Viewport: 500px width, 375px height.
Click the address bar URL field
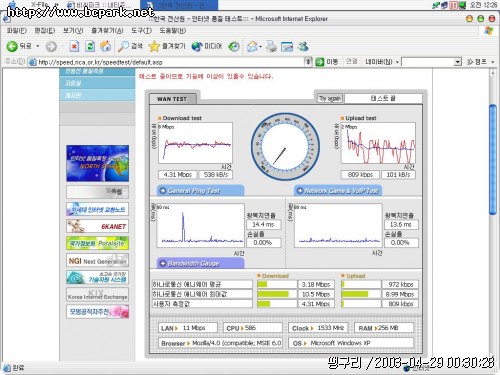point(167,62)
